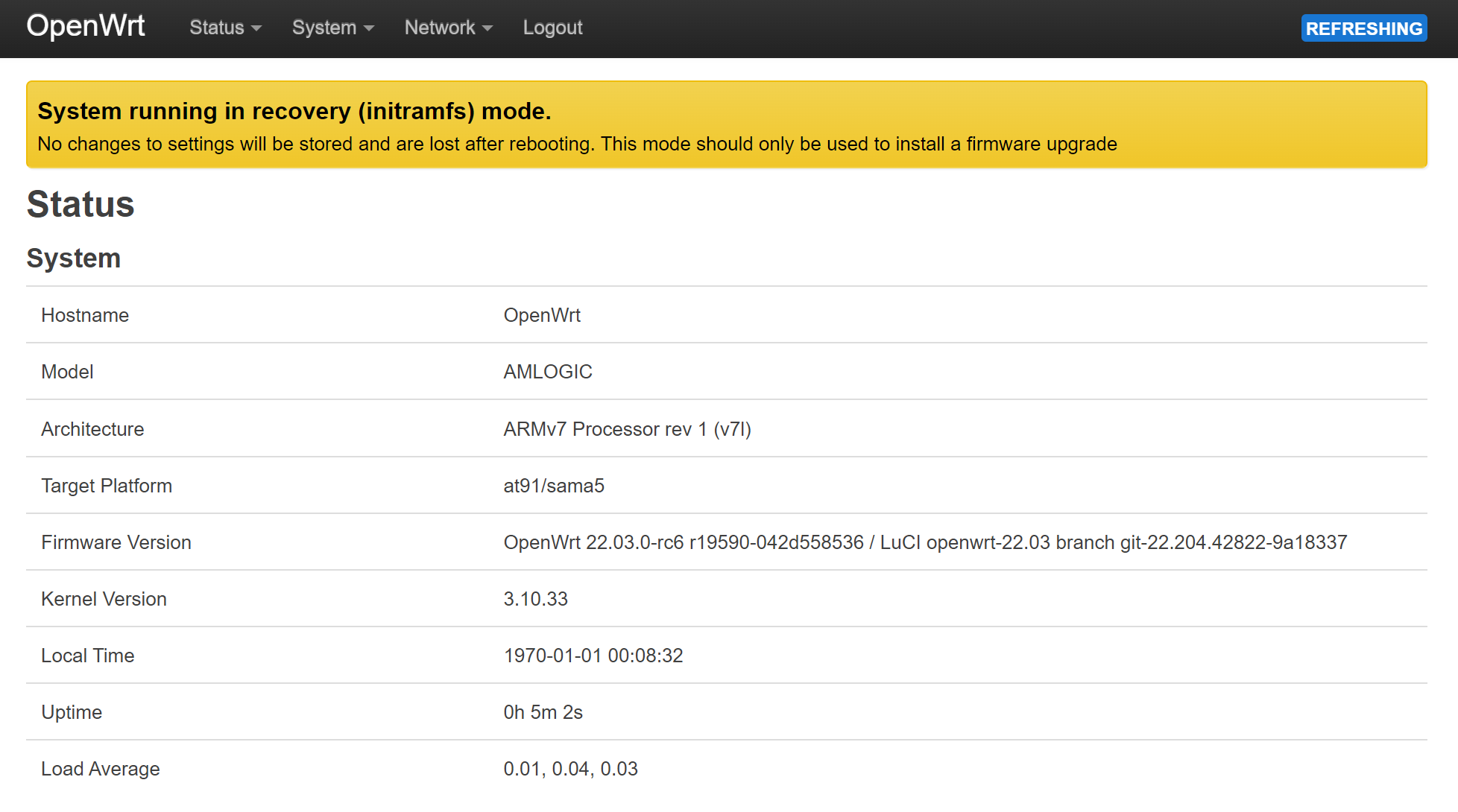
Task: Open the Network dropdown menu
Action: point(448,28)
